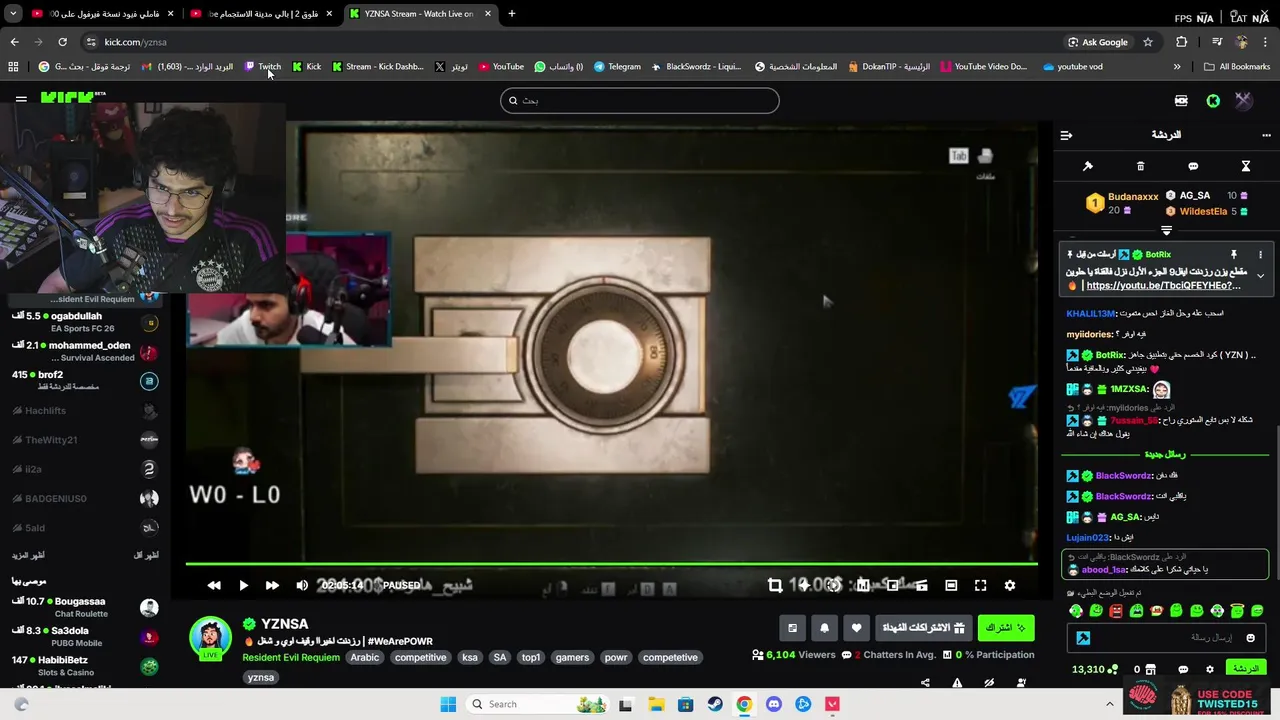
Task: Click the green subscribe button
Action: (x=1006, y=628)
